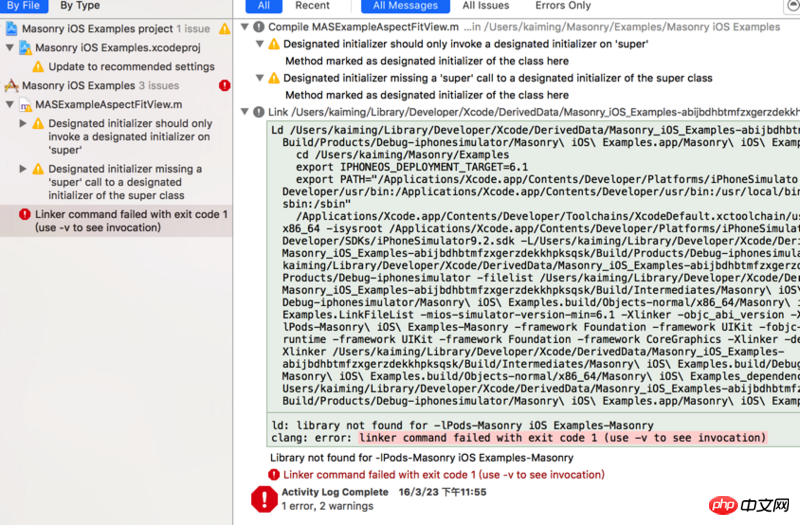Expand sidebar 'initializer missing a super call' warning
The height and width of the screenshot is (525, 800).
point(23,168)
